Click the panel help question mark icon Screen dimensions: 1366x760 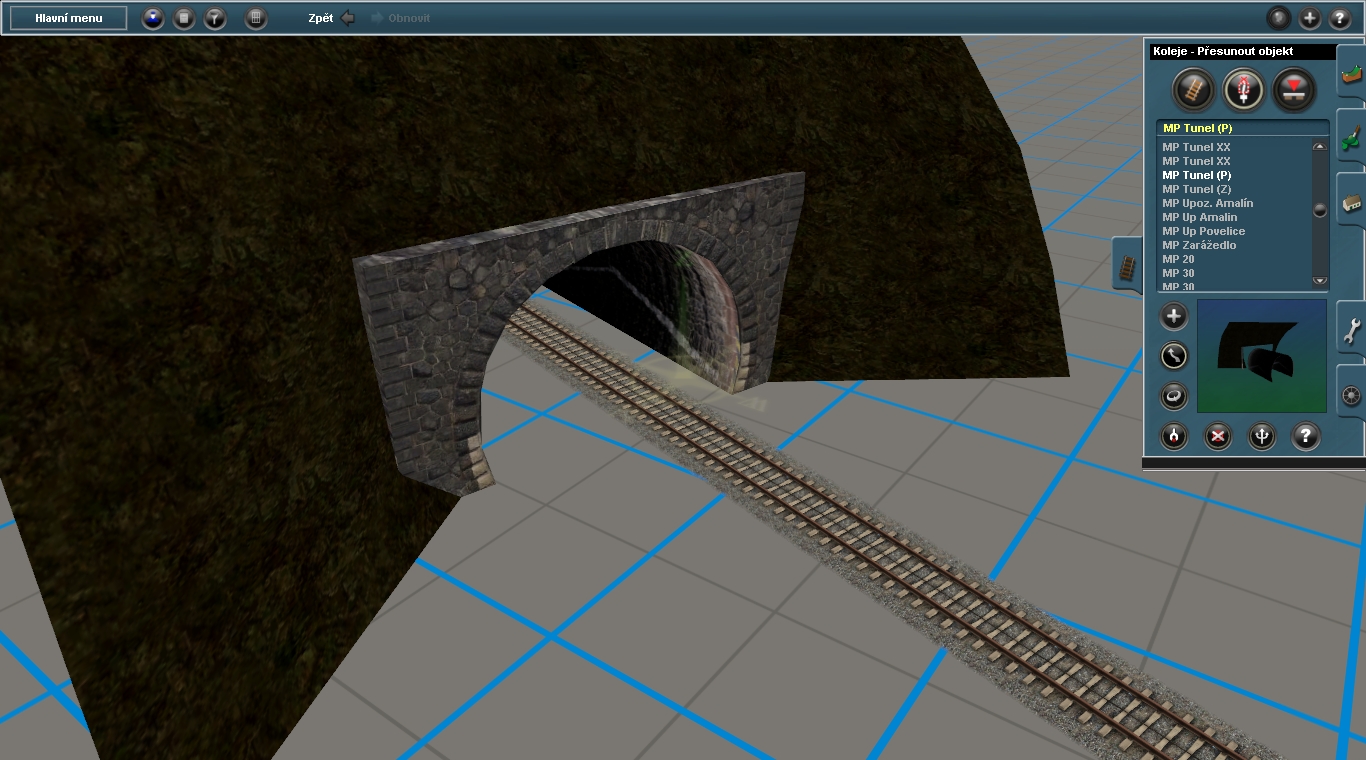1305,436
